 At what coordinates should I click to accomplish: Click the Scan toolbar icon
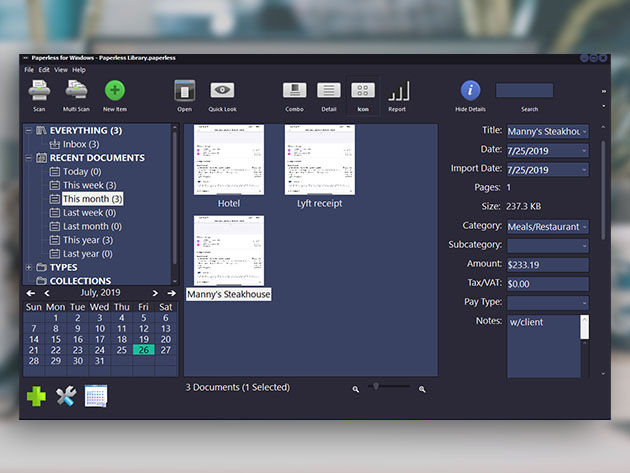pyautogui.click(x=39, y=91)
